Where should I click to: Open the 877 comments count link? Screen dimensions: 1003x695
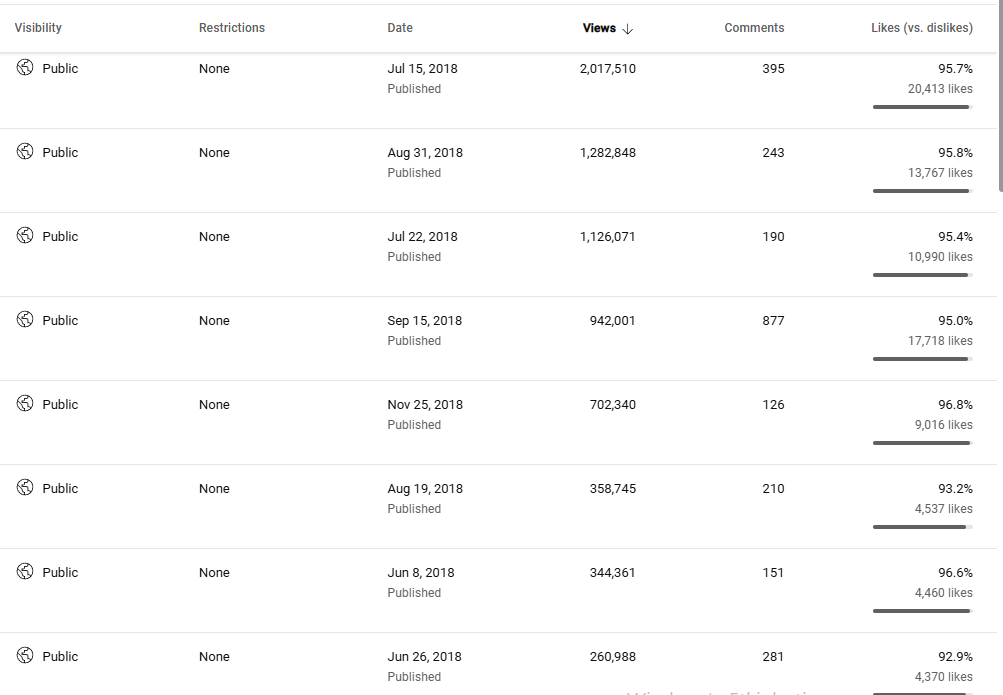773,321
